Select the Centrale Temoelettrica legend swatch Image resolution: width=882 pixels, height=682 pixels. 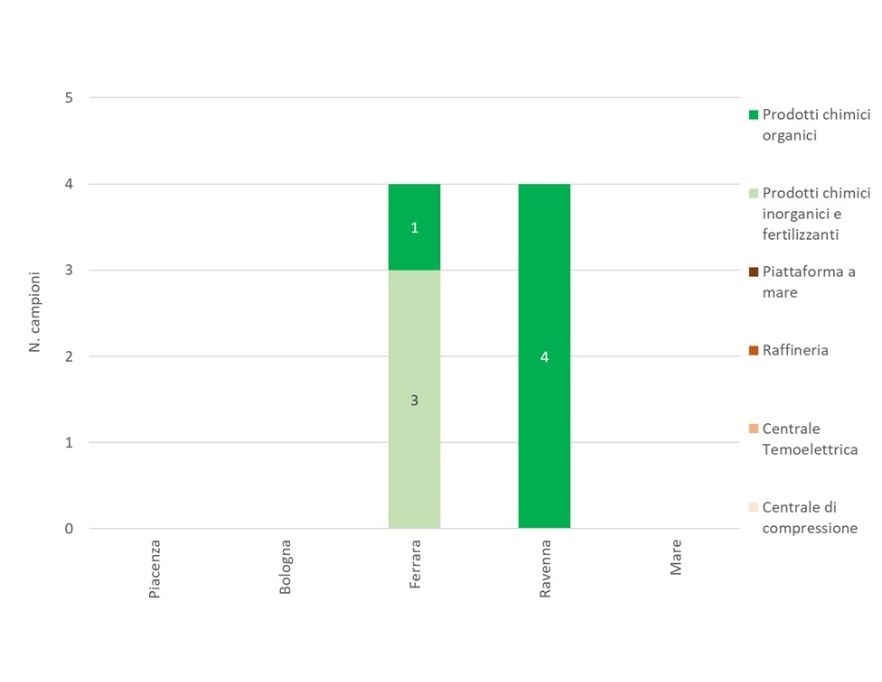pos(754,428)
